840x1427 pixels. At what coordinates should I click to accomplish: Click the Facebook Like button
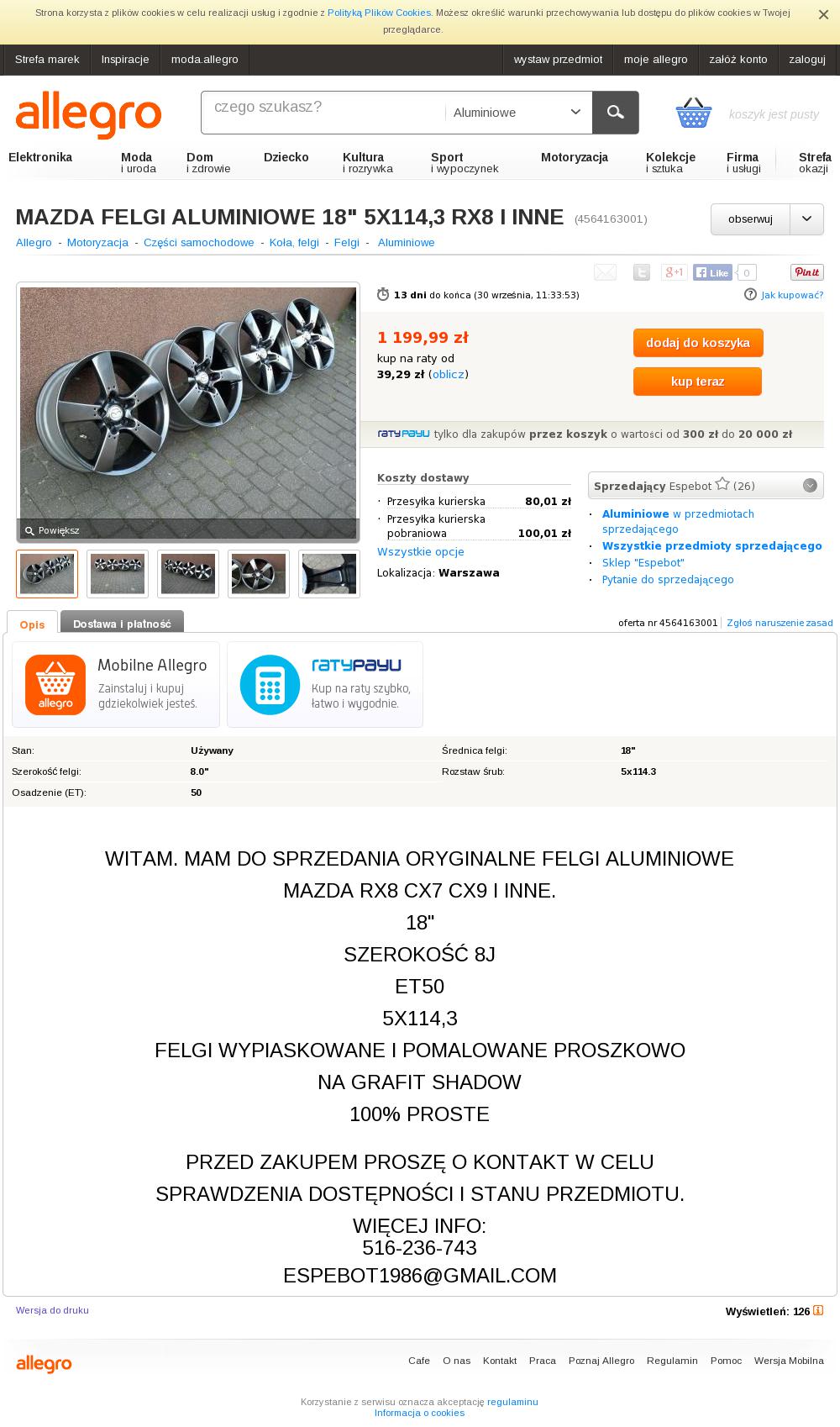pyautogui.click(x=712, y=272)
